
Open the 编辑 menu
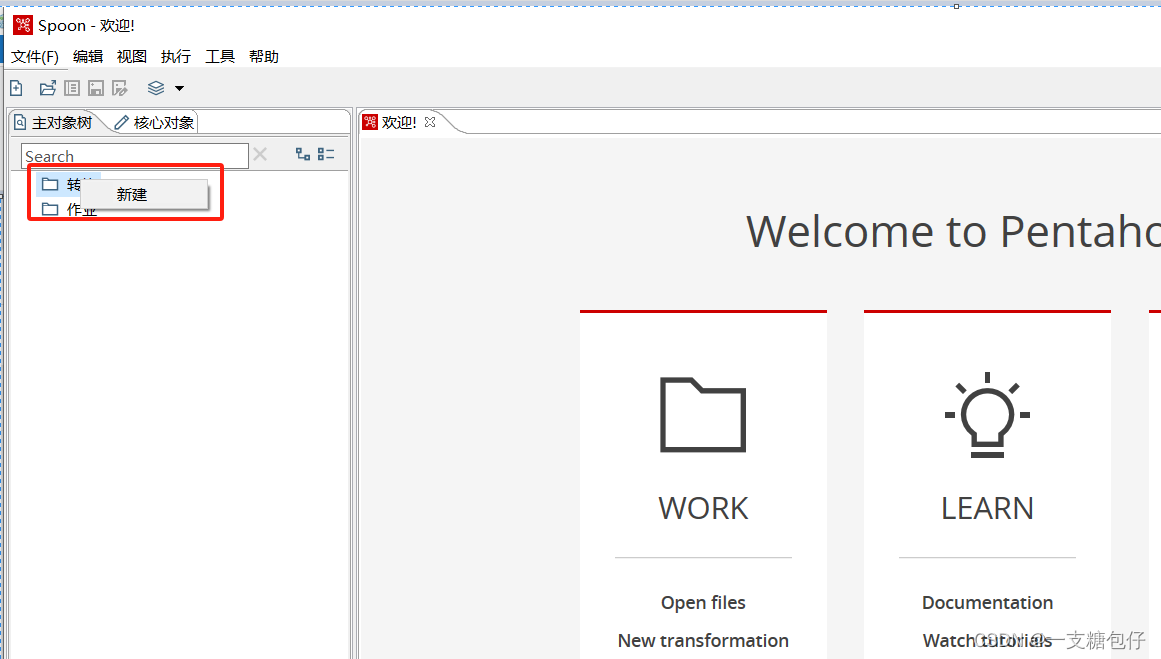click(x=88, y=57)
